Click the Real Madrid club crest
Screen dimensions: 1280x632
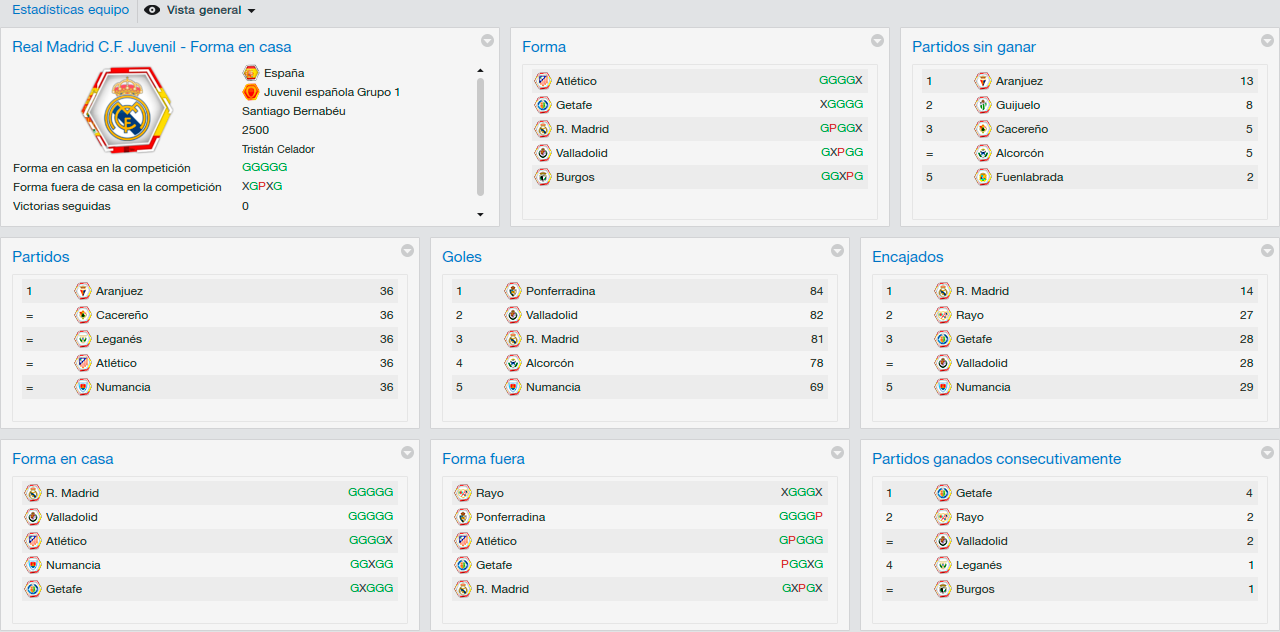coord(127,109)
